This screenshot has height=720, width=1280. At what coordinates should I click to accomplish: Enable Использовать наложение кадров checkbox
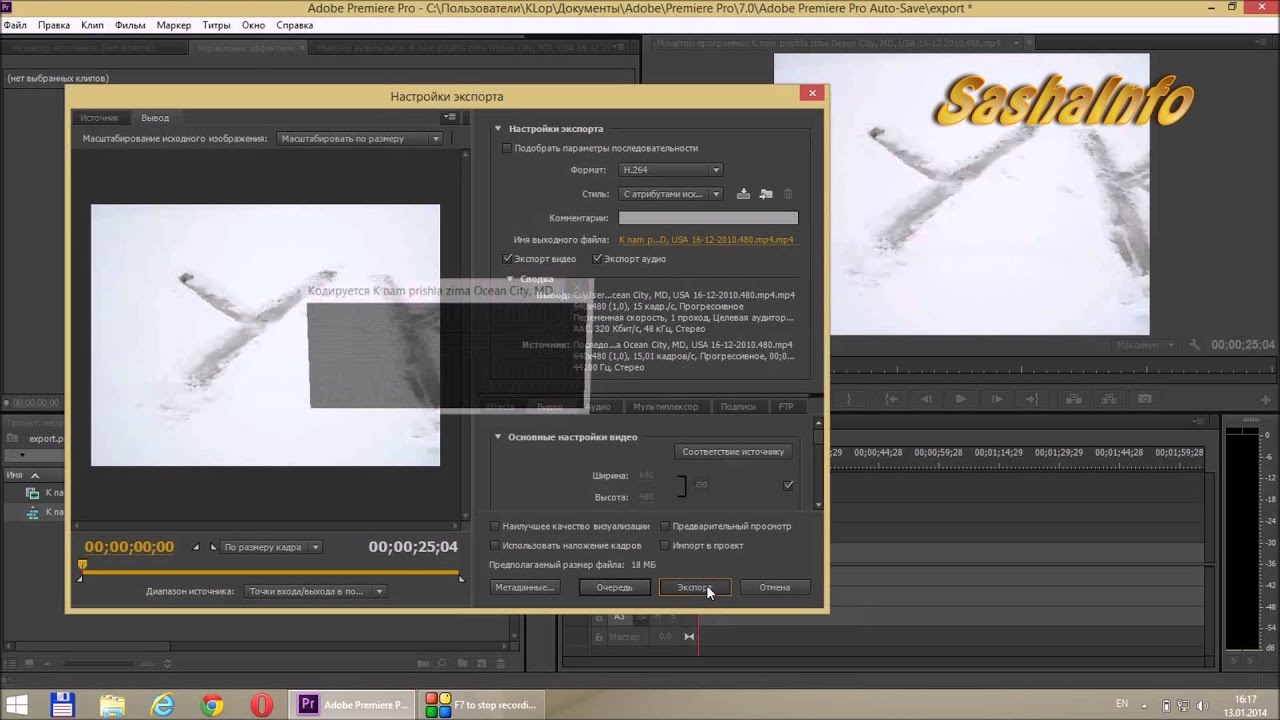[494, 546]
